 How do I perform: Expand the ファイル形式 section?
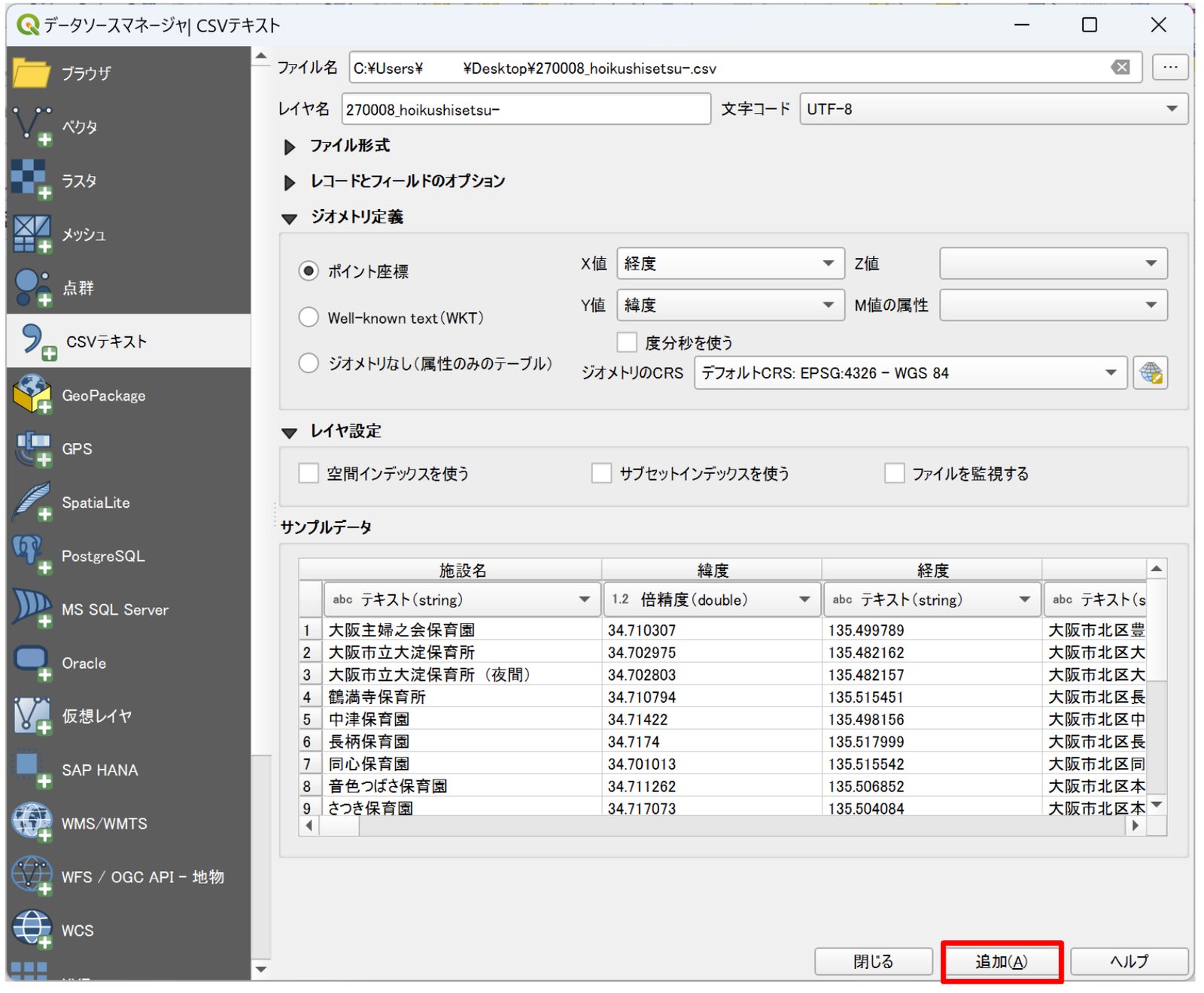(290, 147)
